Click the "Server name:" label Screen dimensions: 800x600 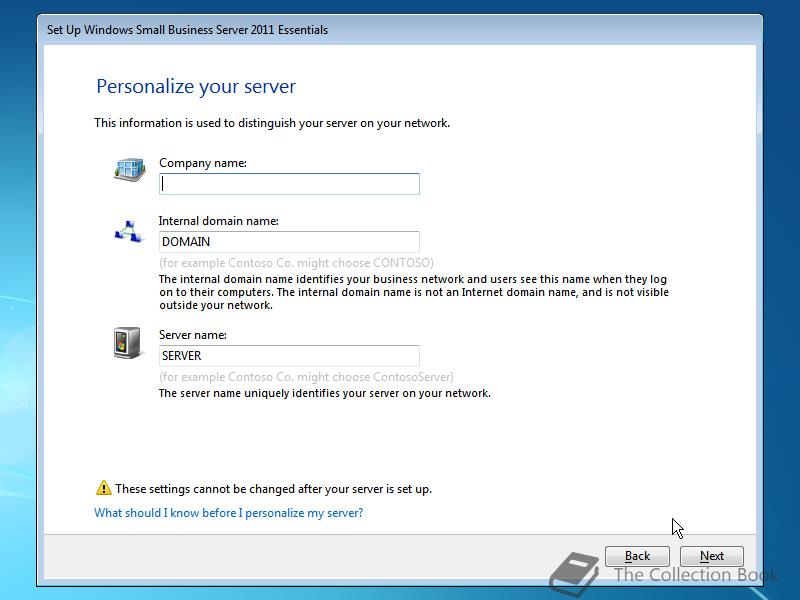193,335
